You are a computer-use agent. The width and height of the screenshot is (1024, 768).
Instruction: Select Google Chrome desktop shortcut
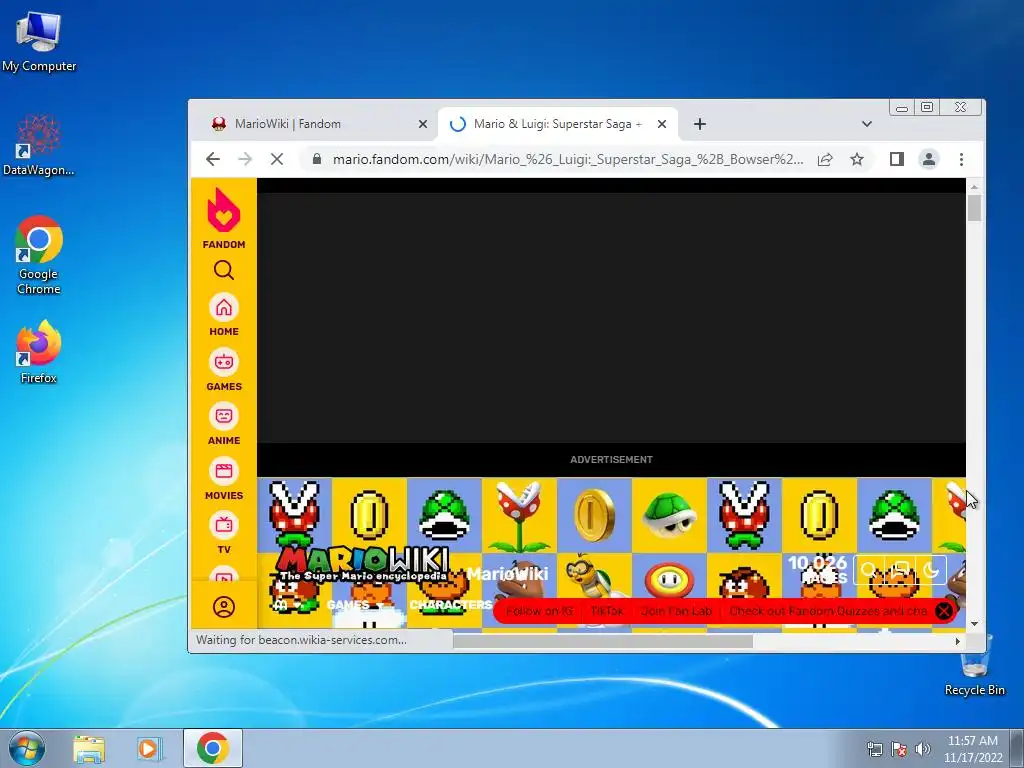point(39,255)
